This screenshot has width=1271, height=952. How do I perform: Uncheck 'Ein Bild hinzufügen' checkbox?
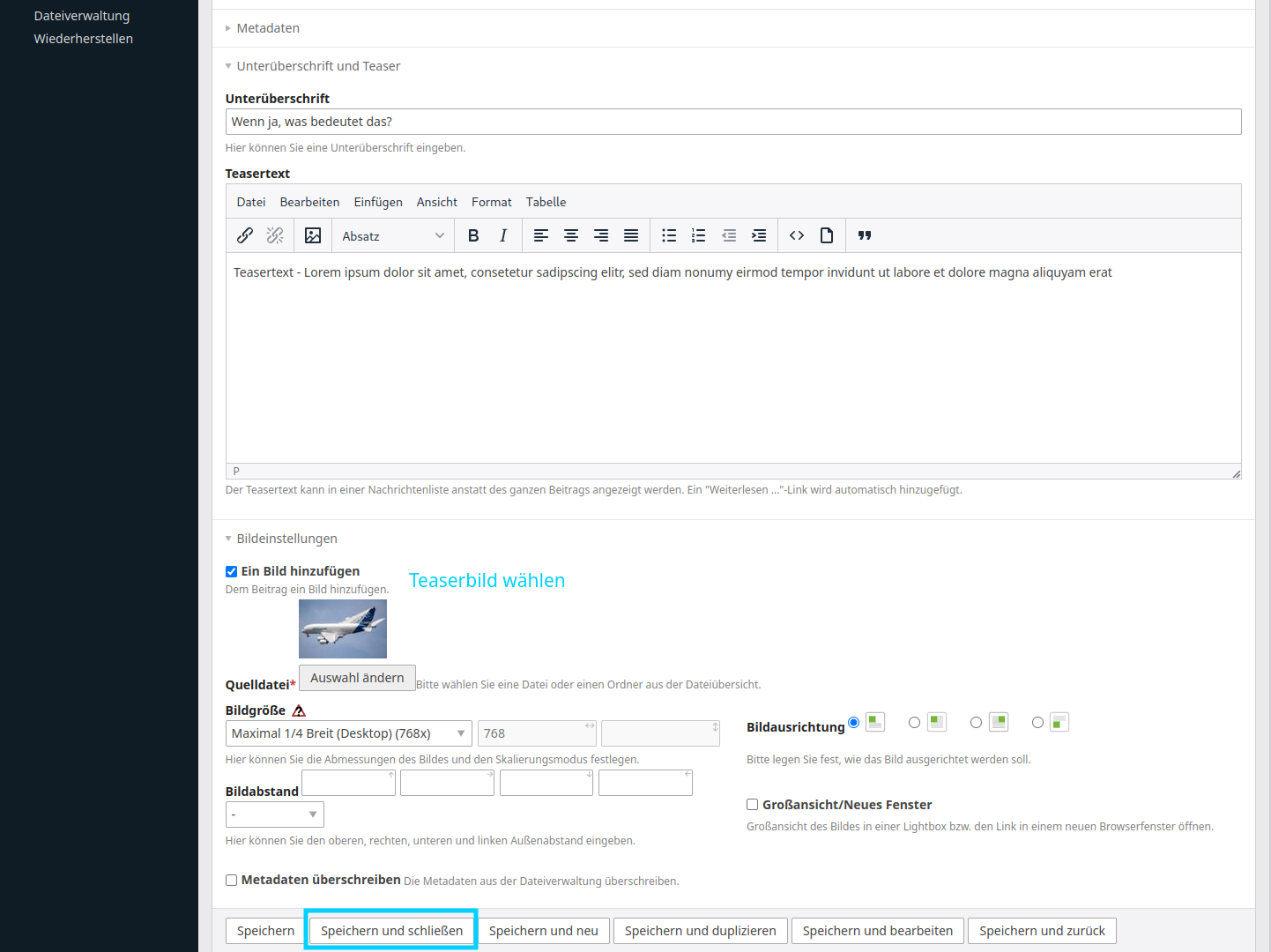click(x=232, y=571)
